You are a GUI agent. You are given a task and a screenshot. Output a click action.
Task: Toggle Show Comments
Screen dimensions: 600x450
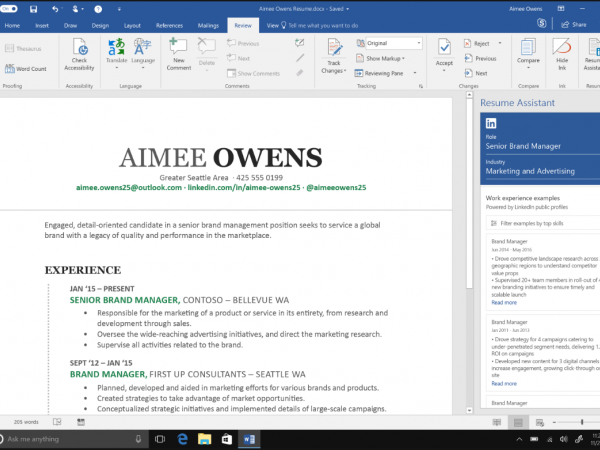(253, 73)
